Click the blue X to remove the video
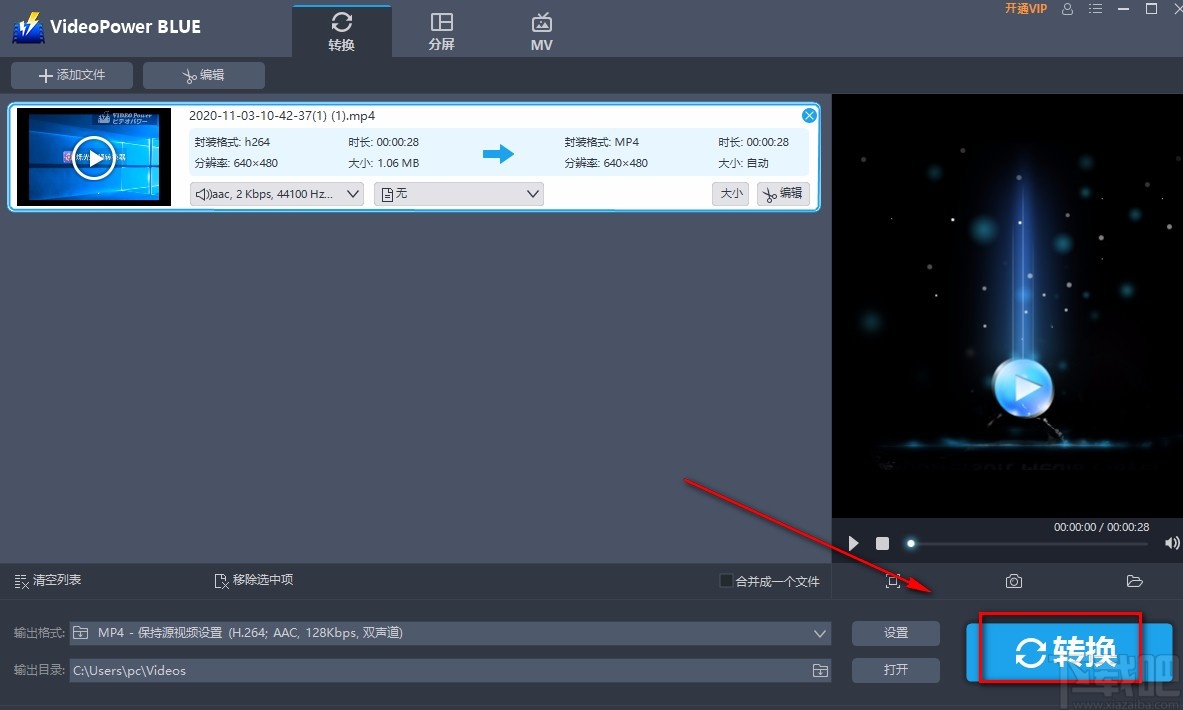Viewport: 1183px width, 710px height. 809,115
